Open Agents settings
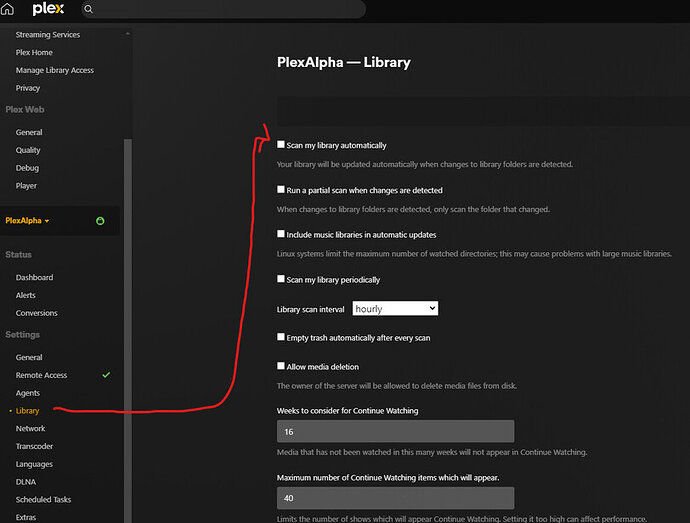Image resolution: width=690 pixels, height=523 pixels. (x=28, y=393)
